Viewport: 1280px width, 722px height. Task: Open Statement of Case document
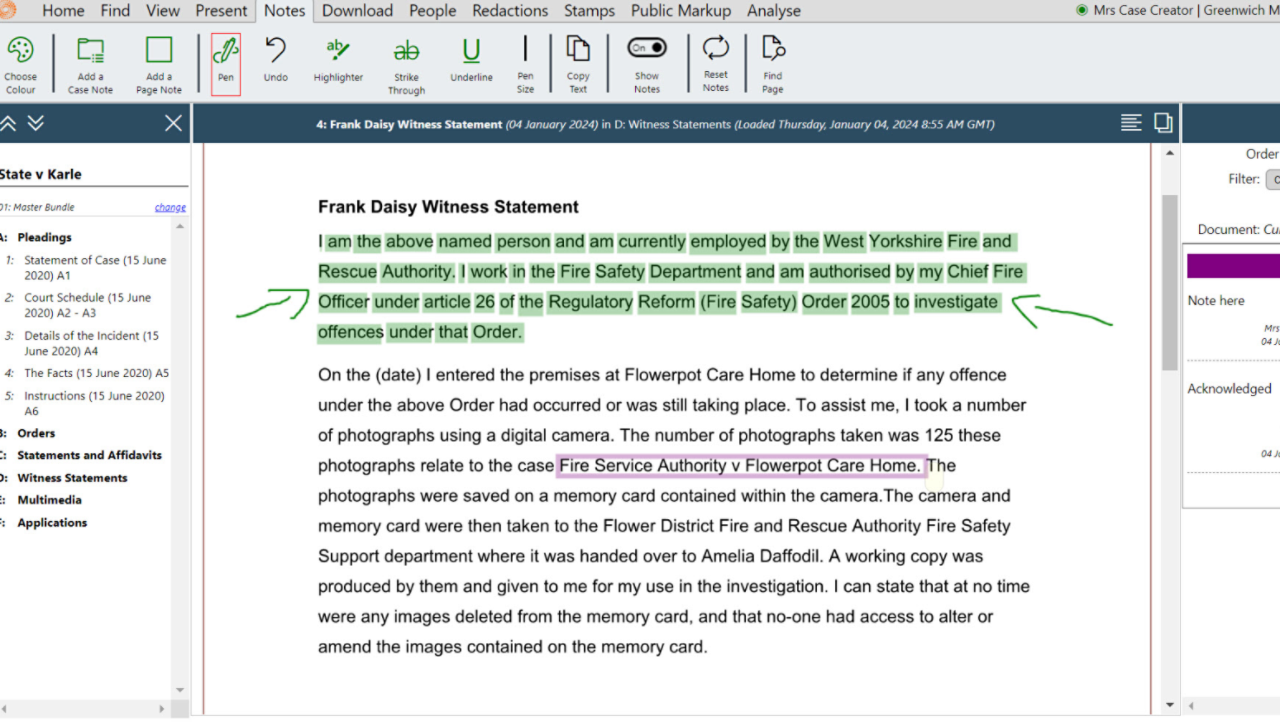tap(95, 267)
